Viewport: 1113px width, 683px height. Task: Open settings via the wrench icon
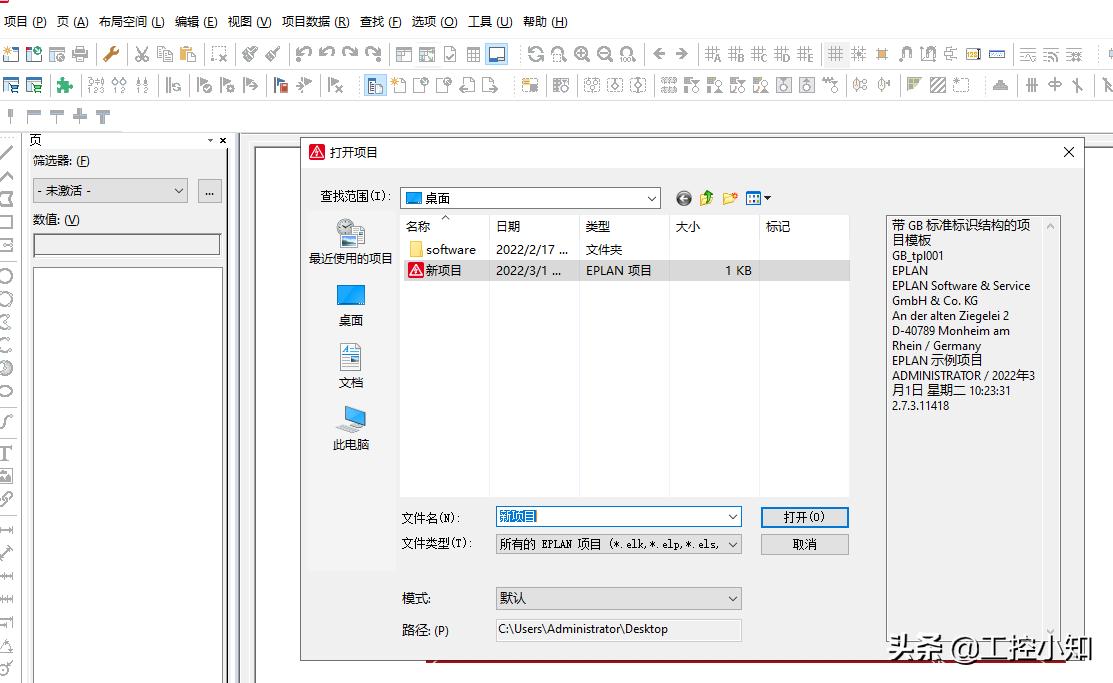pos(111,54)
